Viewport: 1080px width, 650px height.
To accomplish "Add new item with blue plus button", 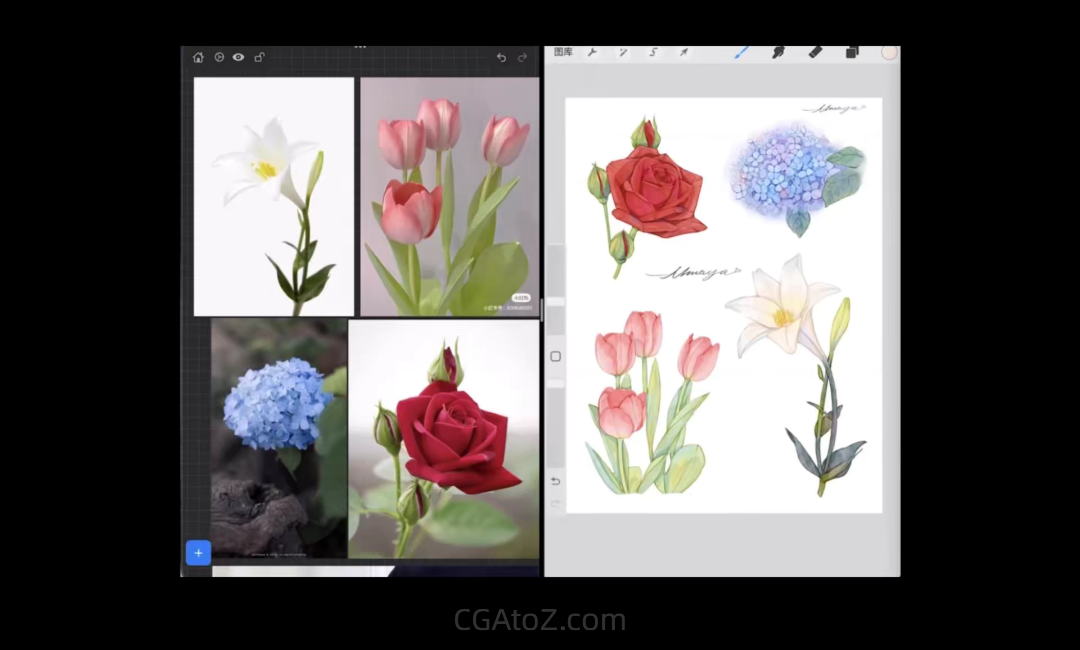I will pyautogui.click(x=198, y=553).
